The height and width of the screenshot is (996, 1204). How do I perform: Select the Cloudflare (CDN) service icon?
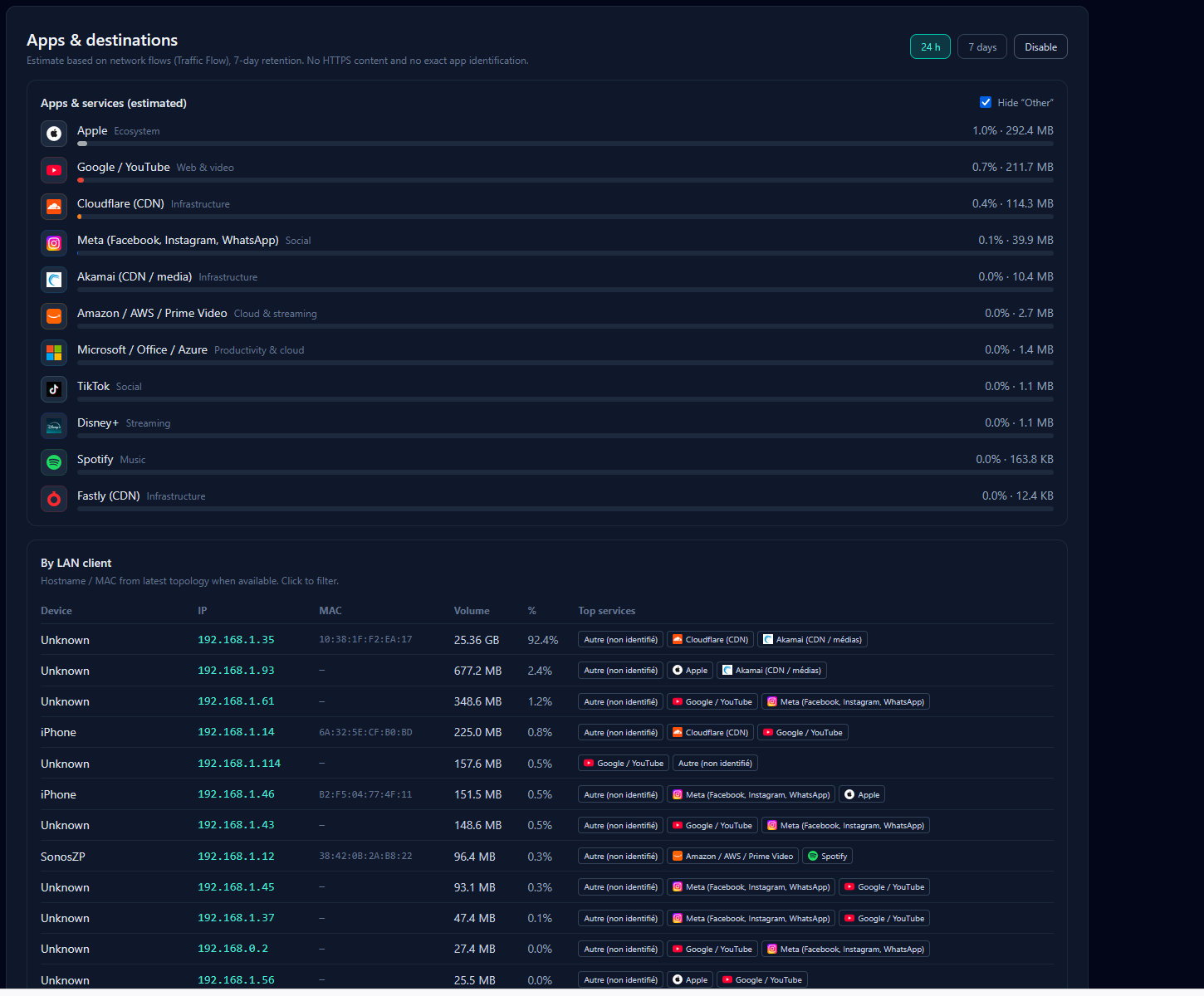(54, 207)
